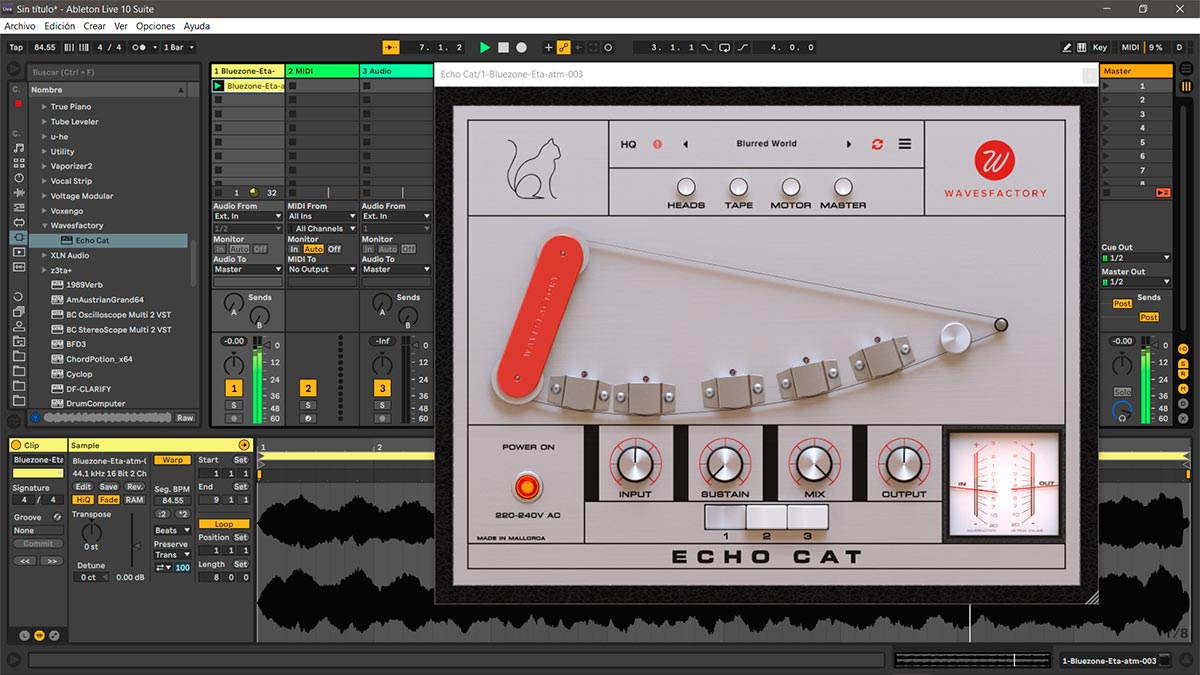Viewport: 1200px width, 675px height.
Task: Open the Ver menu
Action: (121, 26)
